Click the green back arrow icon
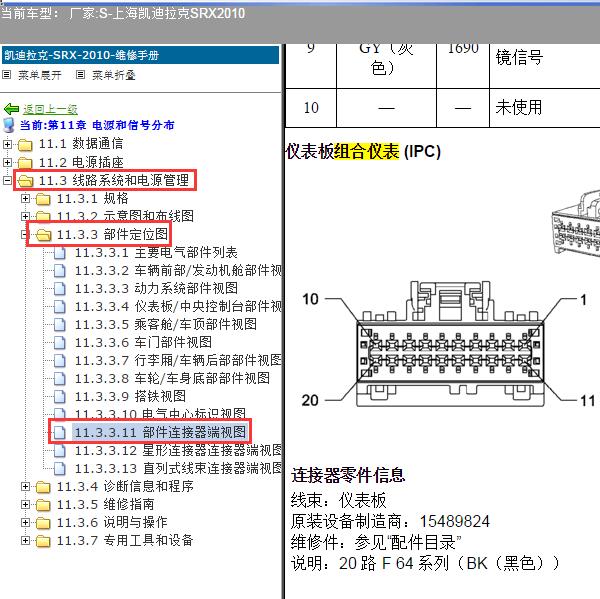Screen dimensions: 600x599 pyautogui.click(x=11, y=109)
